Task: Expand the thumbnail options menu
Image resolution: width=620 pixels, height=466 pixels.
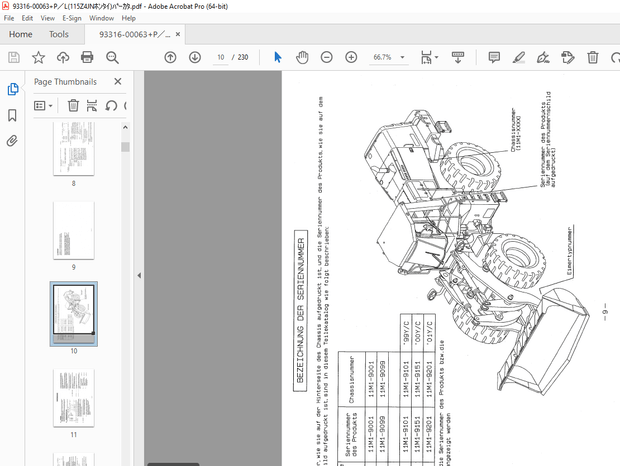Action: 44,105
